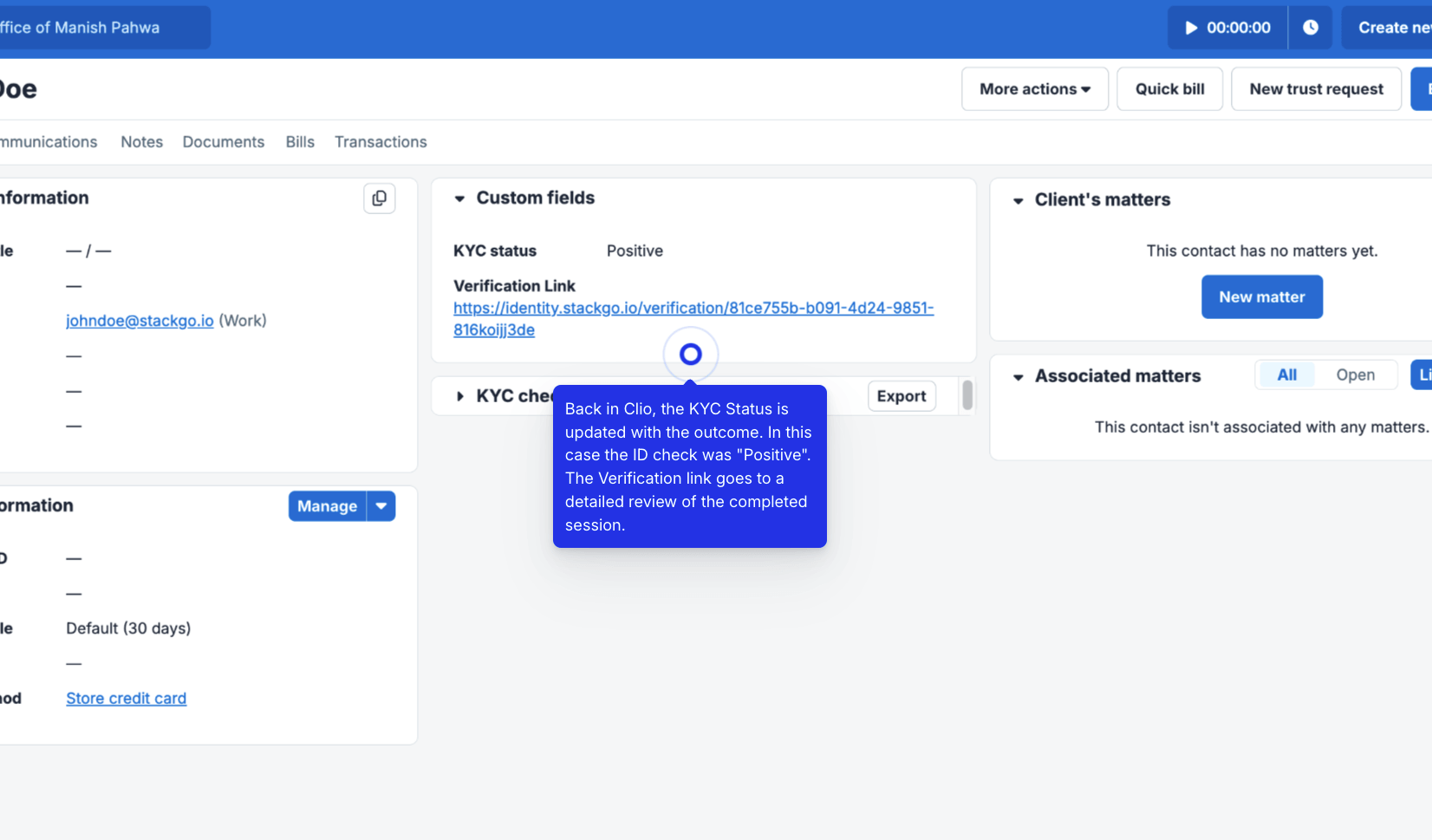Screen dimensions: 1432x840
Task: Open the StackGo verification link
Action: (693, 309)
